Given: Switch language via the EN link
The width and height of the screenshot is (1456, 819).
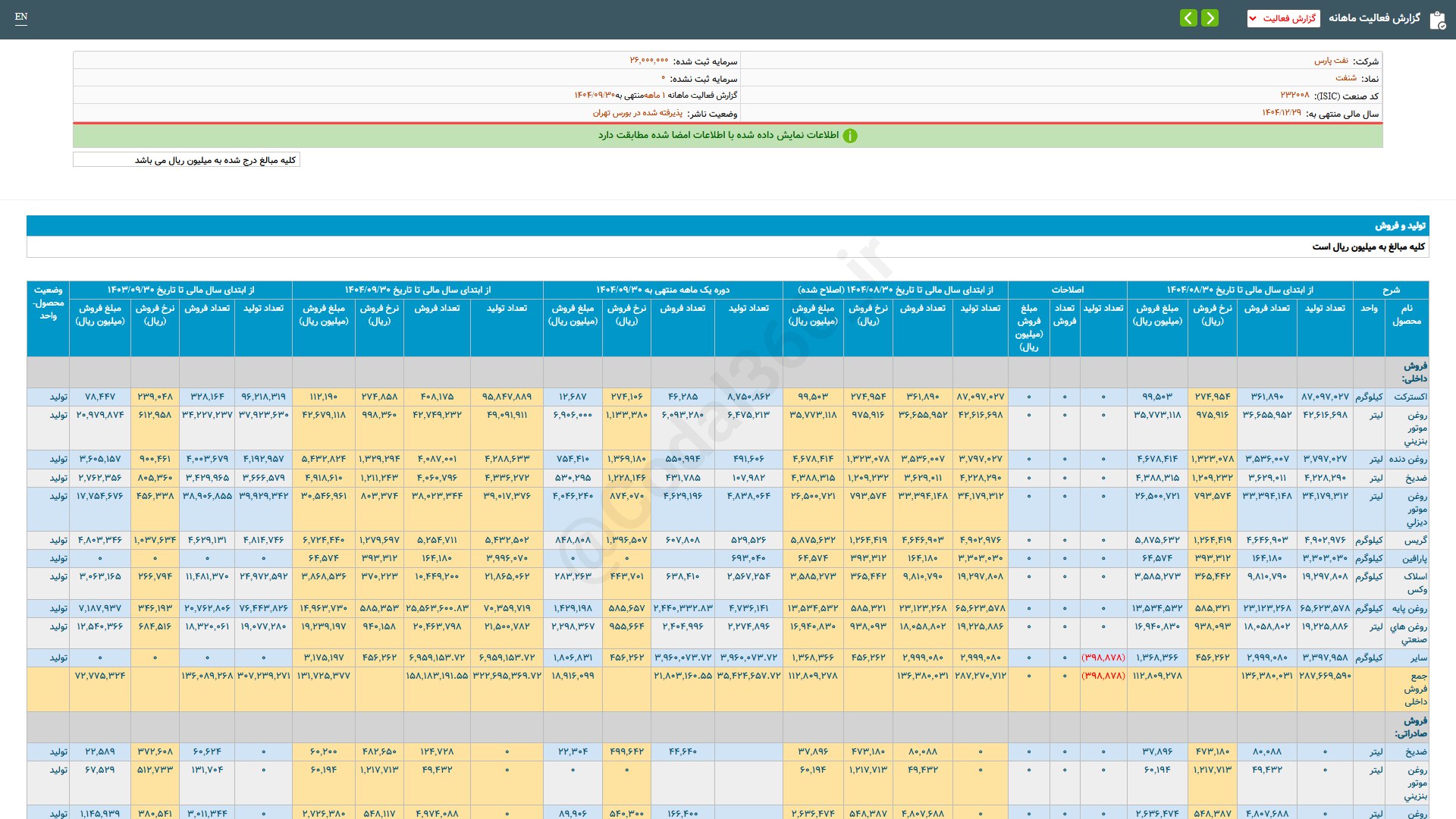Looking at the screenshot, I should 21,17.
